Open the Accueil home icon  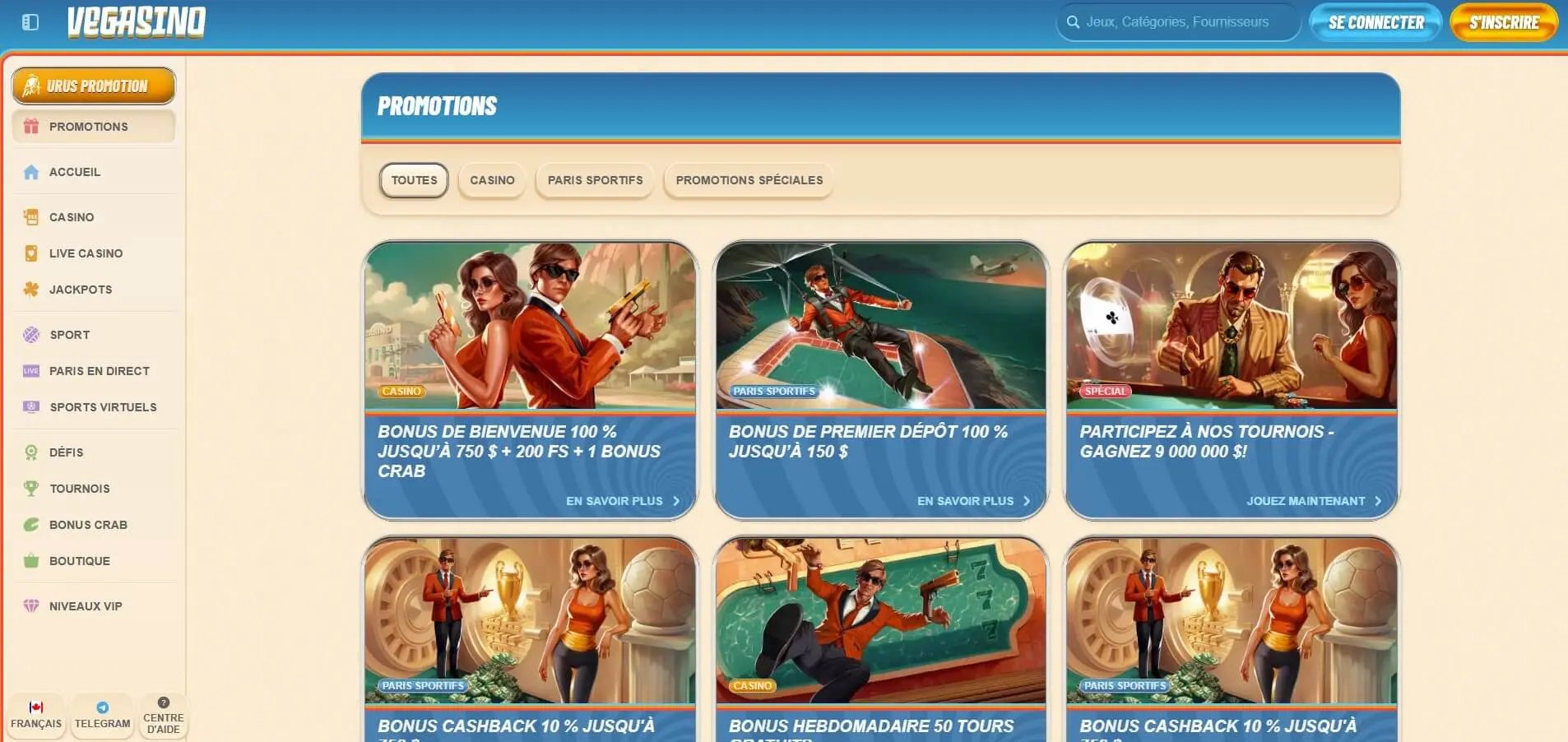pos(31,172)
